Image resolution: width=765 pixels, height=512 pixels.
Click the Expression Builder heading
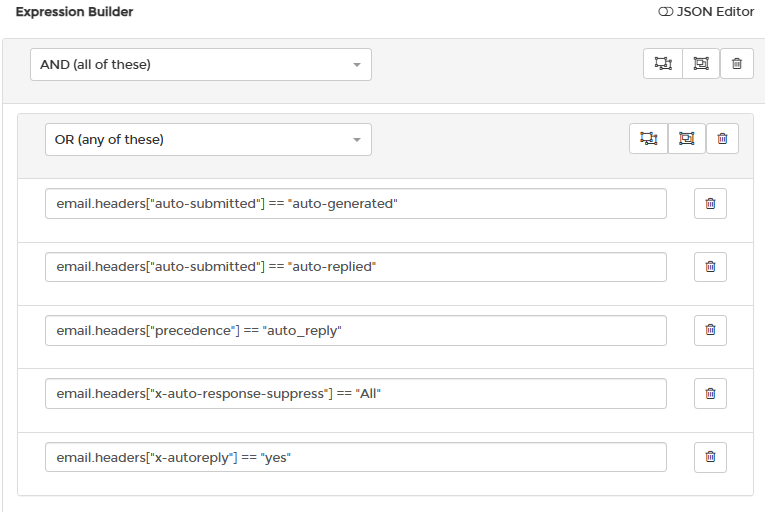pyautogui.click(x=74, y=12)
